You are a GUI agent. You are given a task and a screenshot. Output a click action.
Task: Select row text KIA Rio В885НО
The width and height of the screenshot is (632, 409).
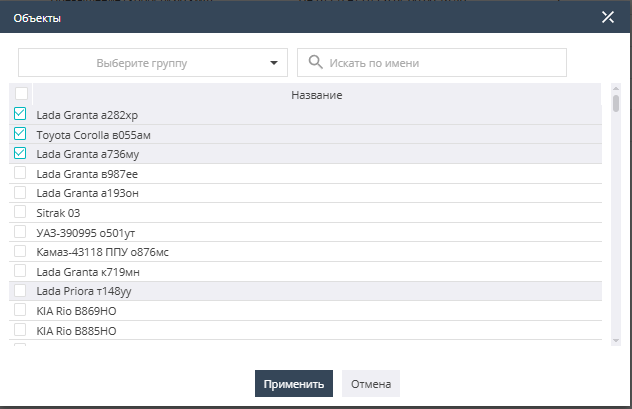click(76, 331)
